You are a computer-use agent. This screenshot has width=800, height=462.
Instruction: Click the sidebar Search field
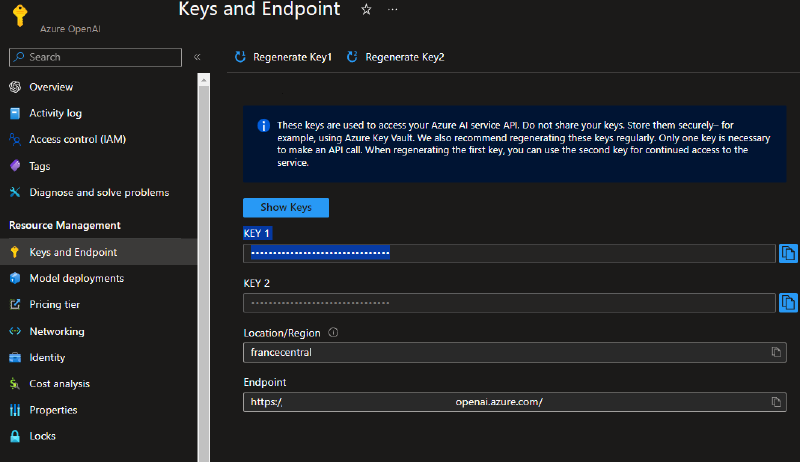(95, 57)
